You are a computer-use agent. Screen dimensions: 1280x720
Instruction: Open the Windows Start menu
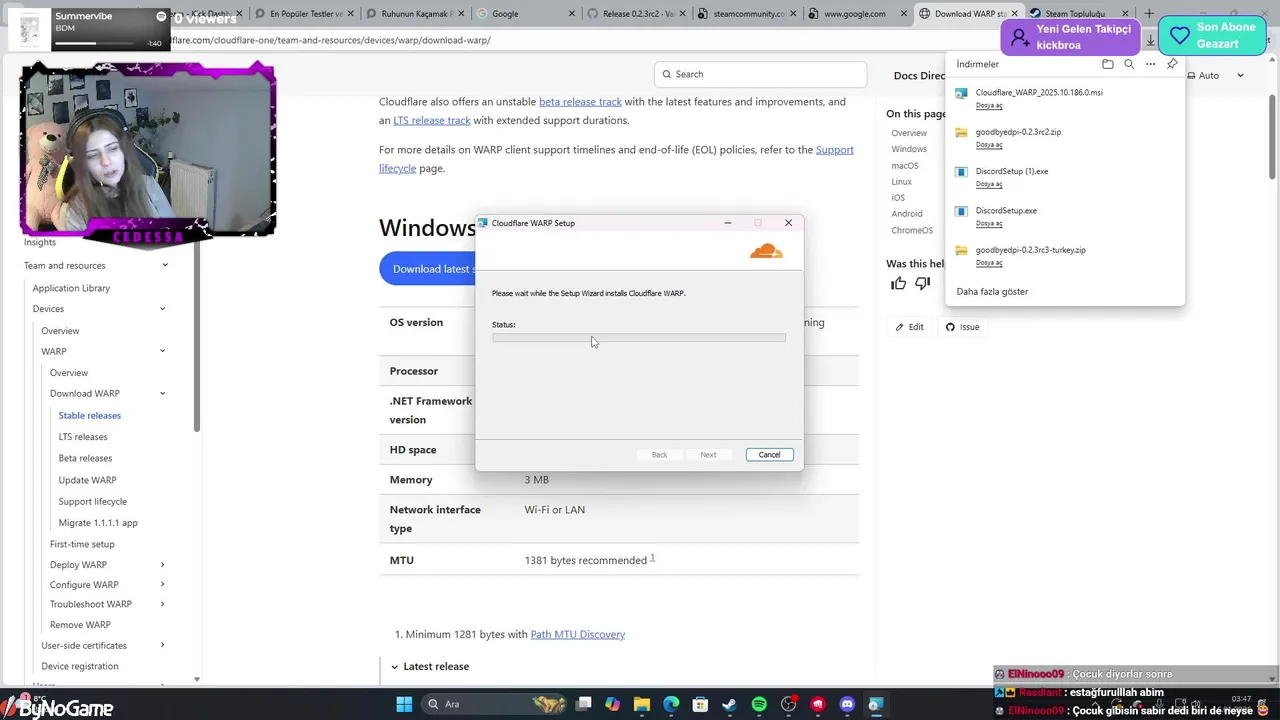coord(404,704)
